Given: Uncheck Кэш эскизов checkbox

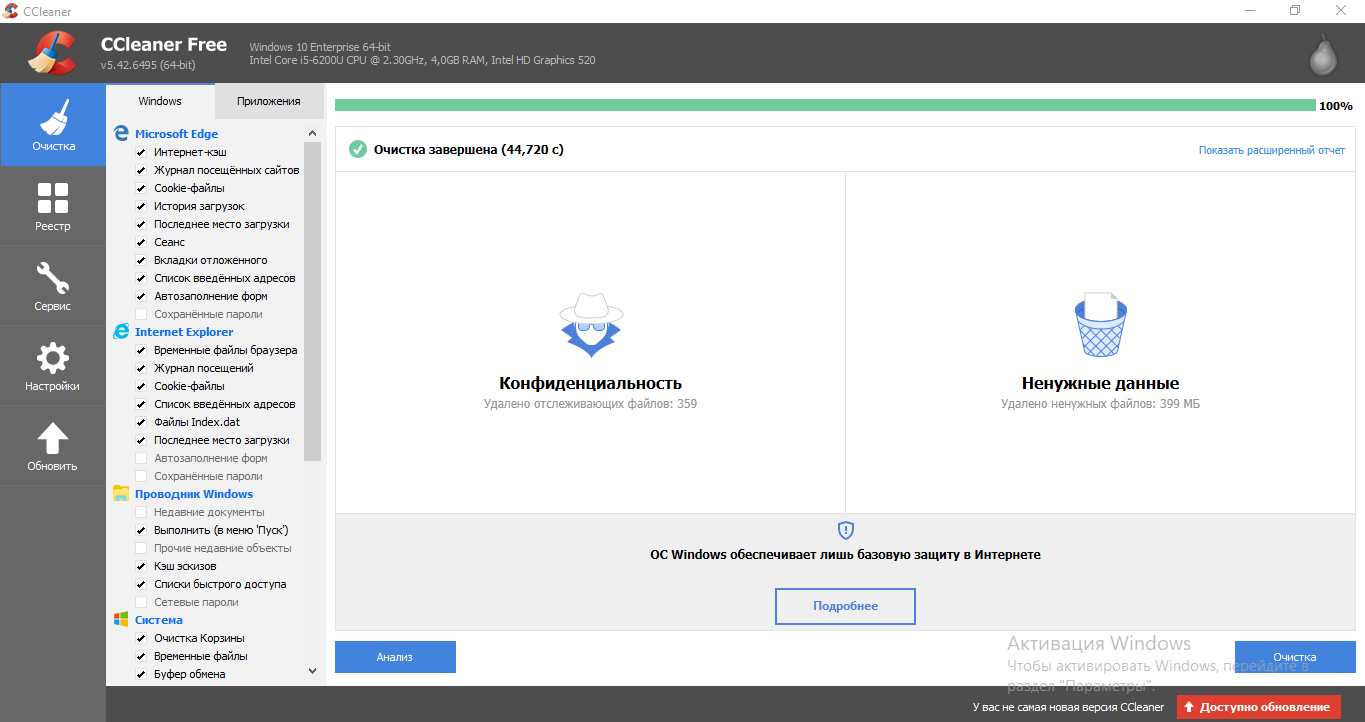Looking at the screenshot, I should point(141,566).
